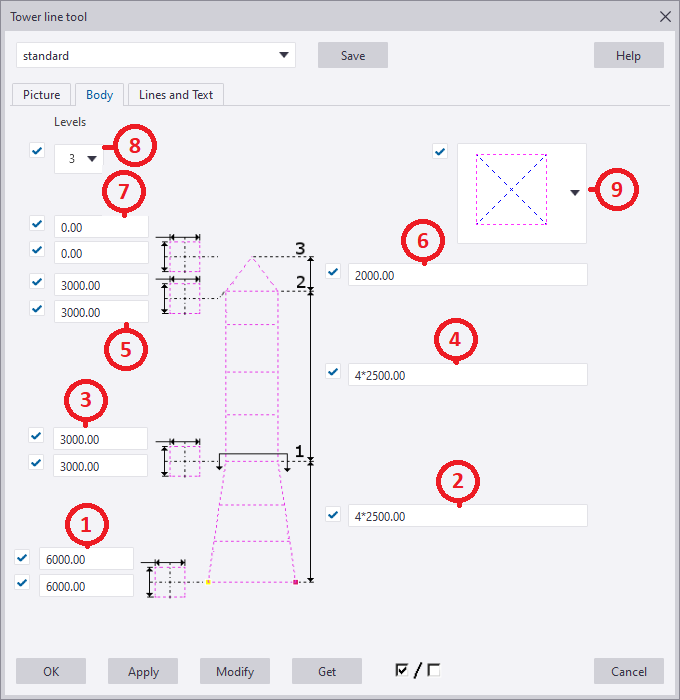This screenshot has height=700, width=680.
Task: Expand the Levels count dropdown showing 3
Action: click(79, 158)
